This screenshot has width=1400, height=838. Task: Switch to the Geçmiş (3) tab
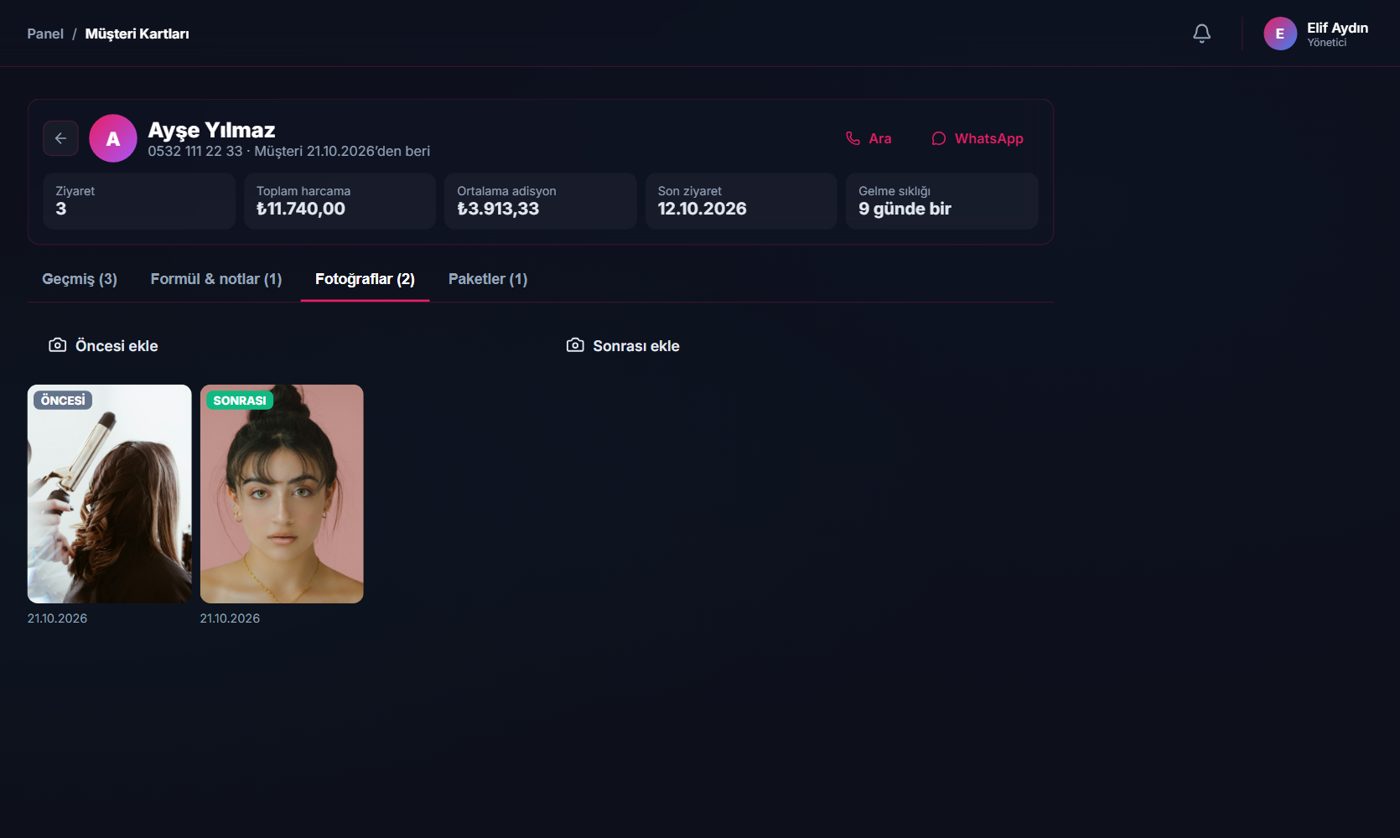click(79, 279)
